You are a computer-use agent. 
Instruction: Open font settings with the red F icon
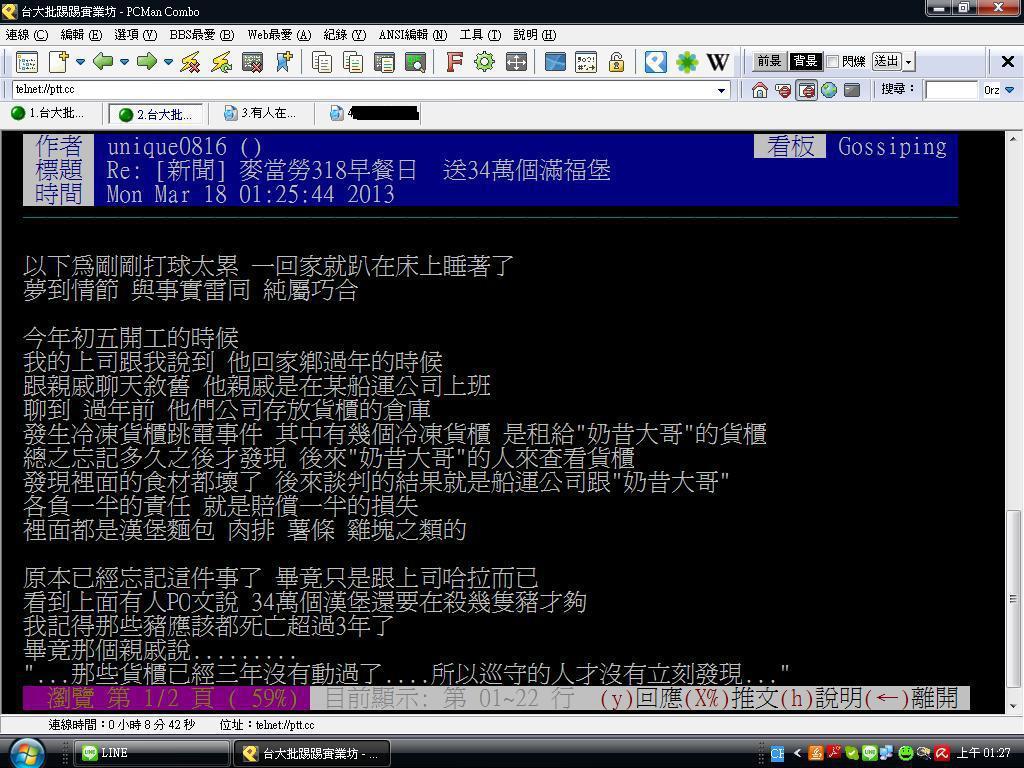[454, 62]
